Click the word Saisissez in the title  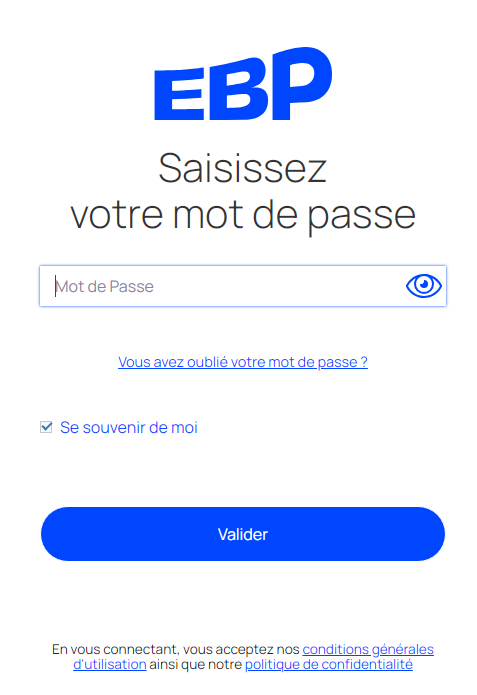pos(243,168)
